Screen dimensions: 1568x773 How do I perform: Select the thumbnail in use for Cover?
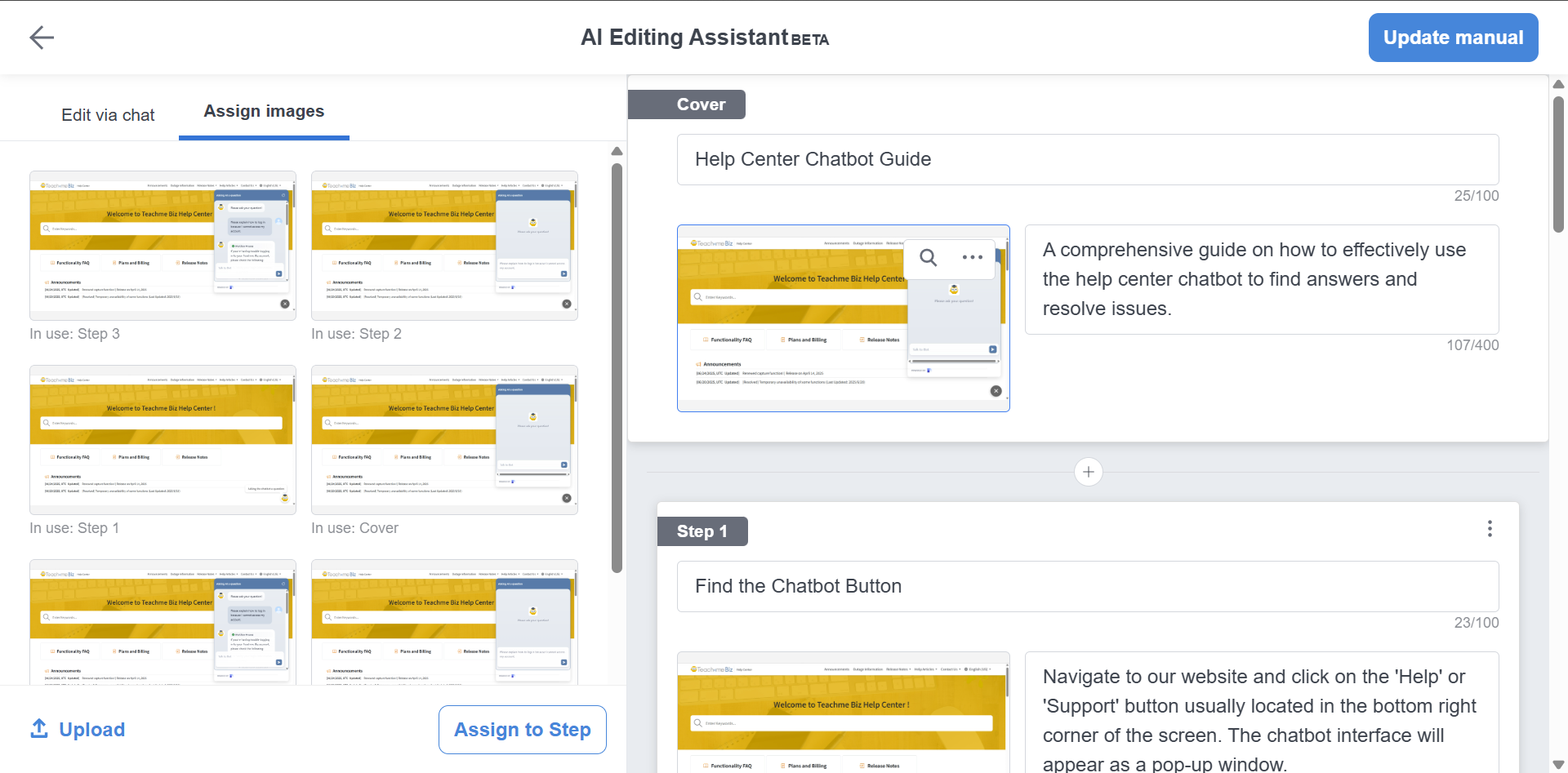(x=444, y=439)
